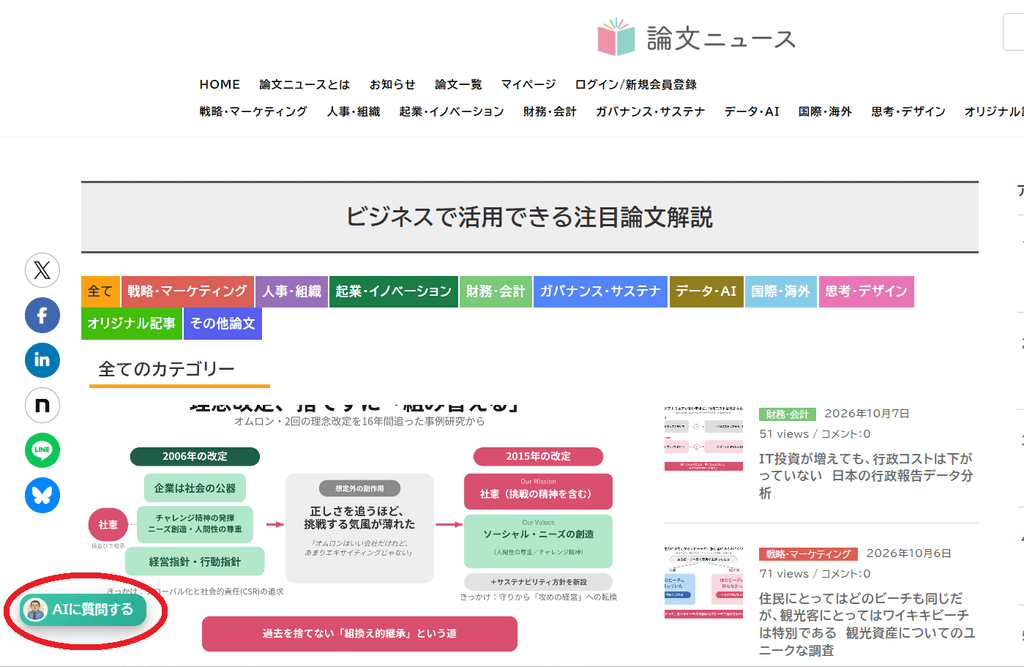Select the light green 財務・会計 category tab

coord(495,291)
